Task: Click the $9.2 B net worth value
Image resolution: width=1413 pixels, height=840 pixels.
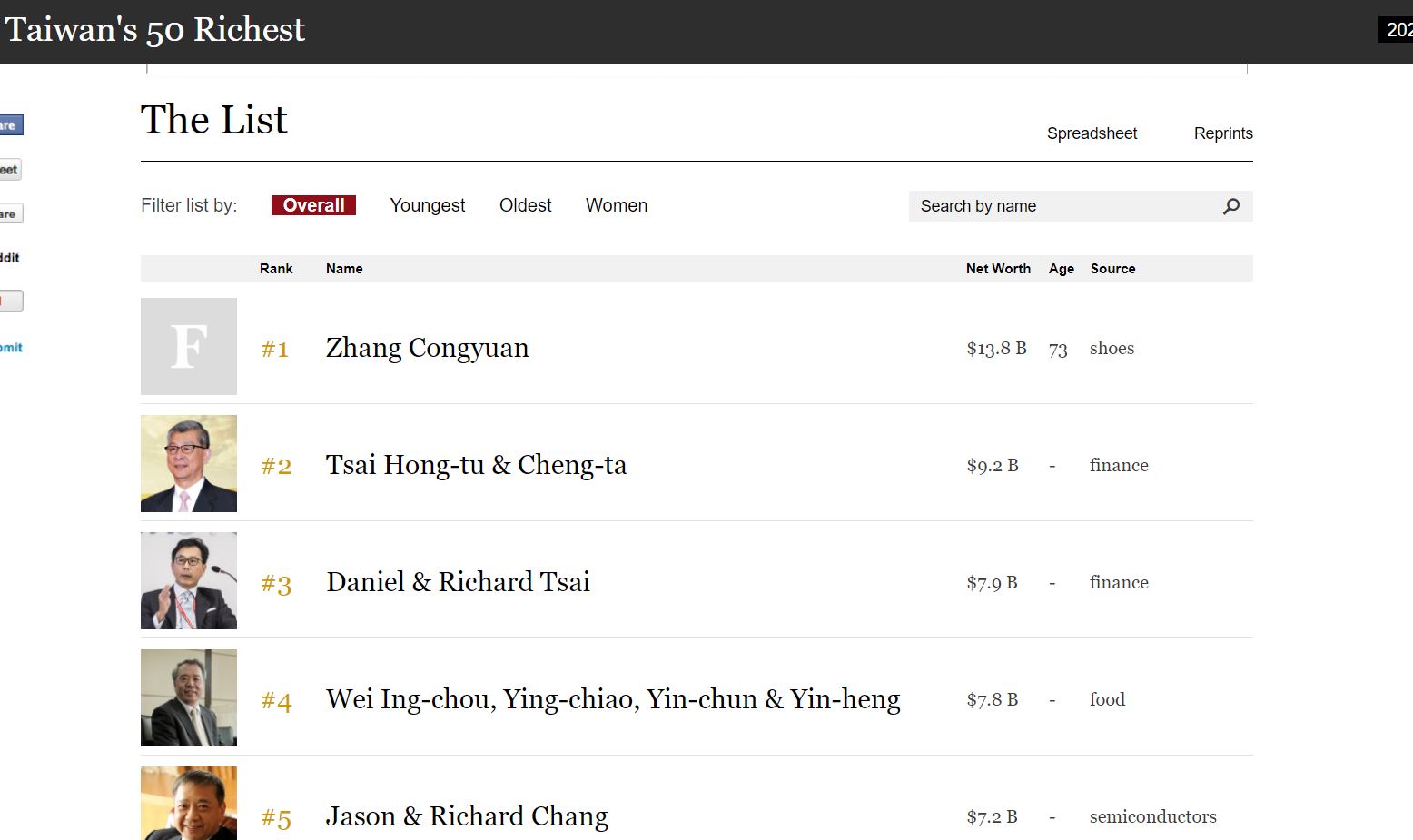Action: click(x=993, y=466)
